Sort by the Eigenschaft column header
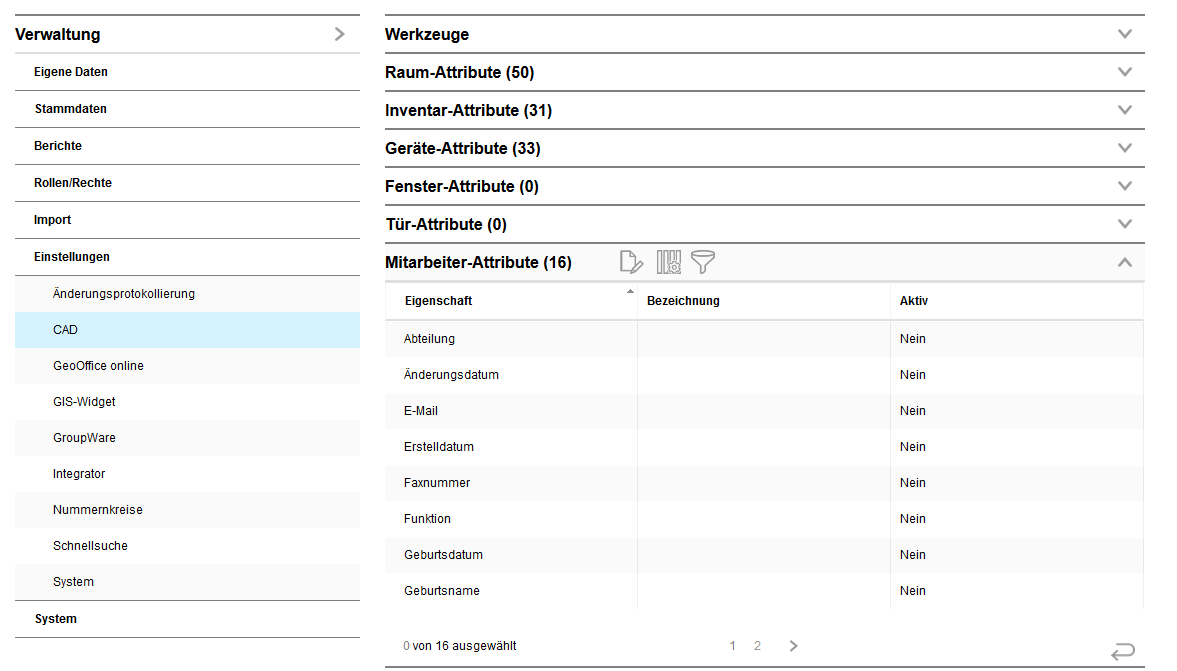The image size is (1177, 671). point(439,301)
